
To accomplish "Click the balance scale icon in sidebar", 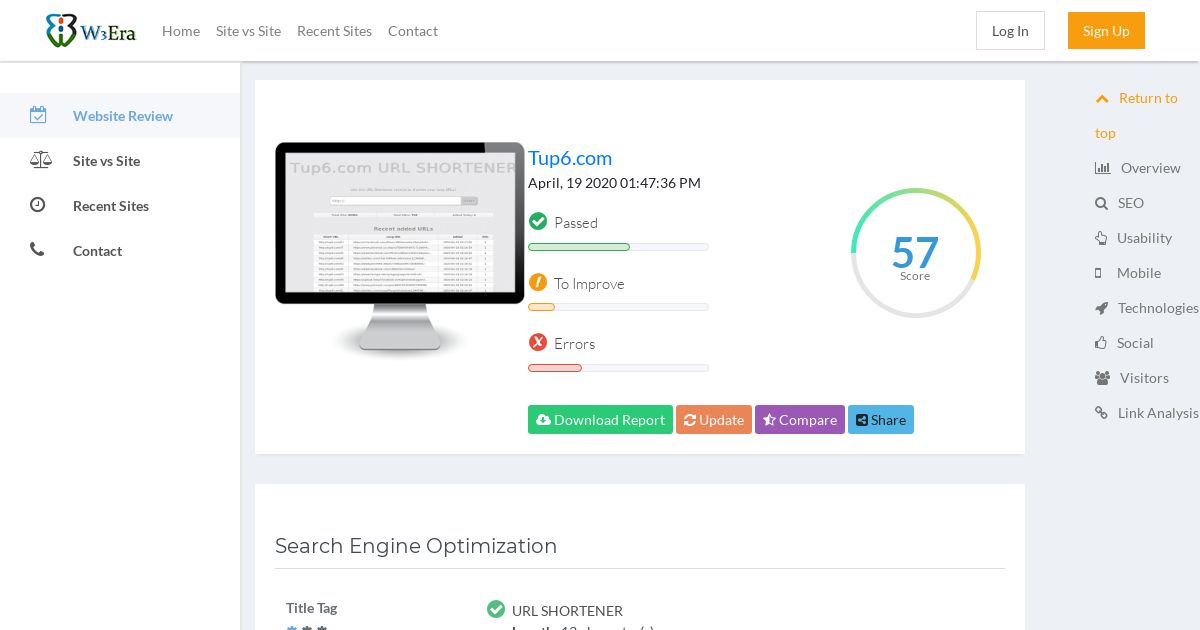I will pos(40,160).
